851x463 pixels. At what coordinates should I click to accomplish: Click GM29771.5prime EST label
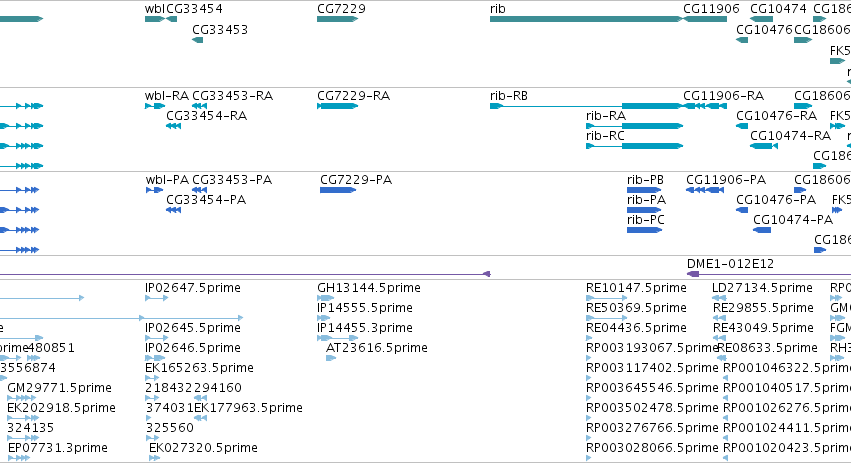[59, 389]
